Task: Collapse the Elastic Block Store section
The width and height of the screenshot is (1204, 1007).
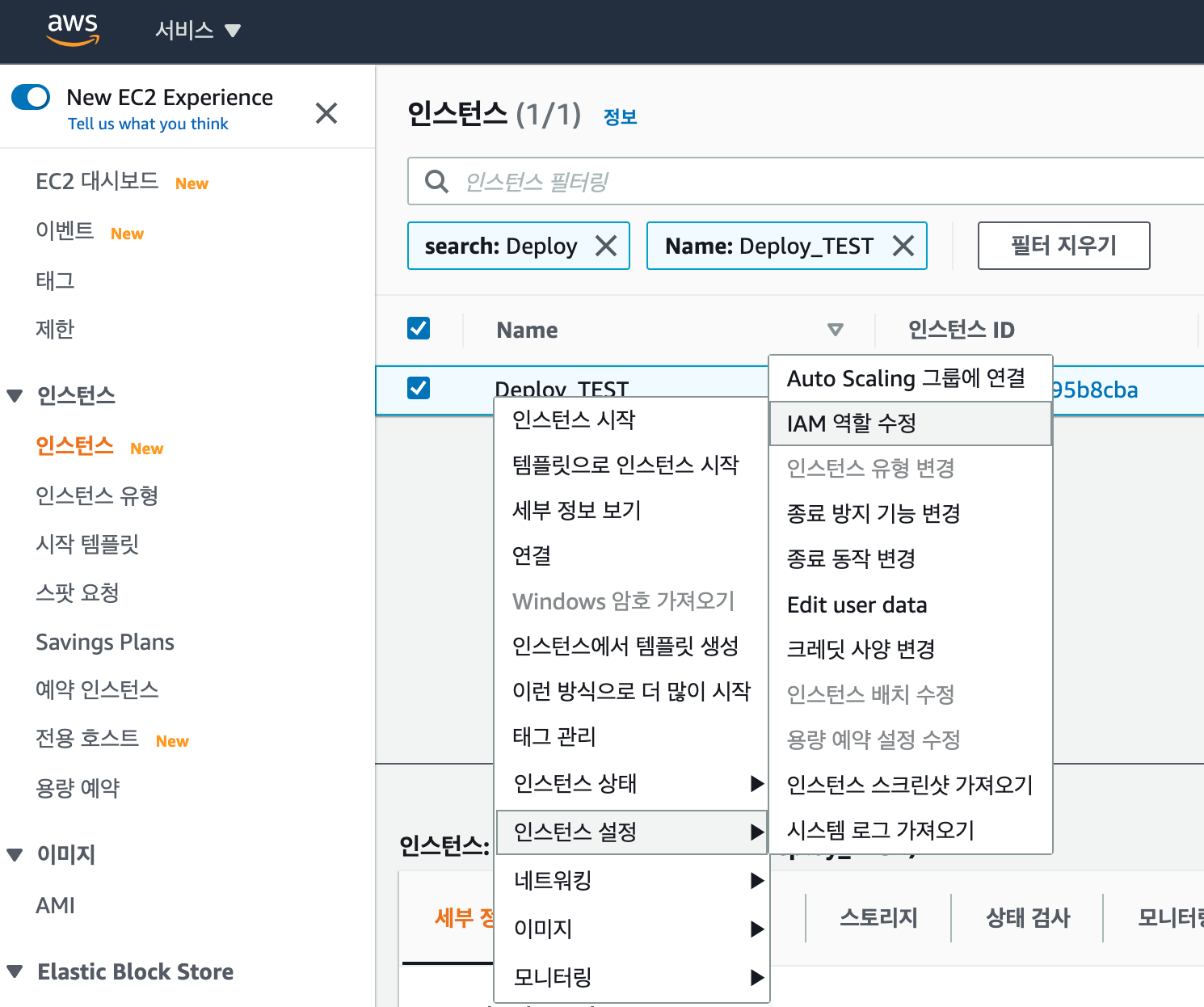Action: click(15, 971)
